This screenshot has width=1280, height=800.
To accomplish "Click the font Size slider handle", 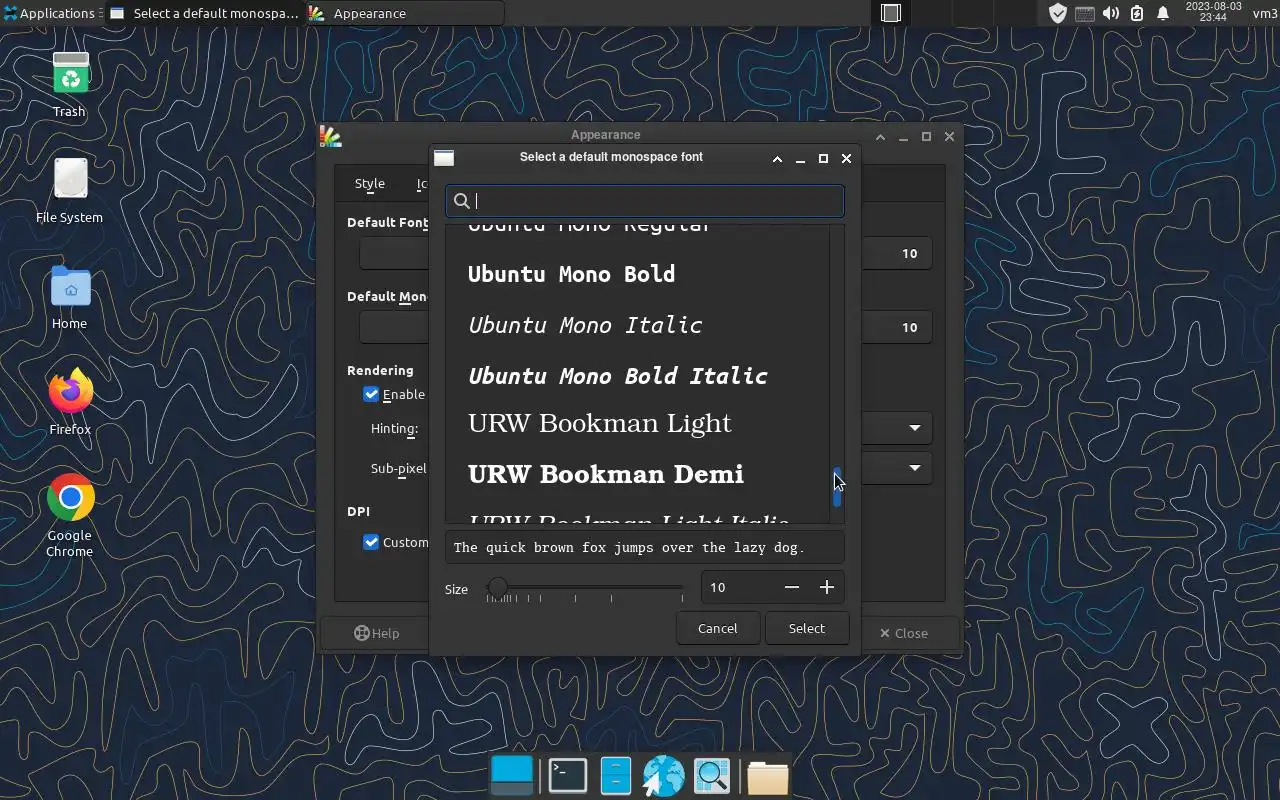I will 497,587.
